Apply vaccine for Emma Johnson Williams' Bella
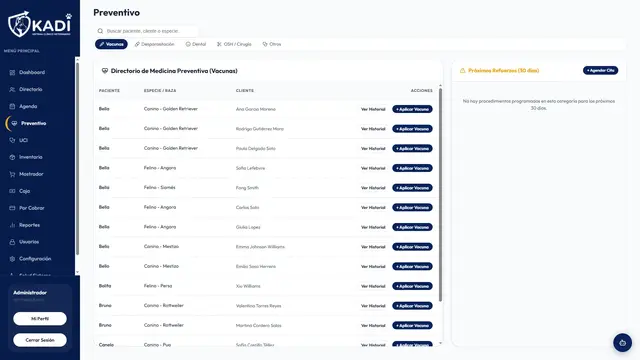This screenshot has height=360, width=640. (x=412, y=247)
